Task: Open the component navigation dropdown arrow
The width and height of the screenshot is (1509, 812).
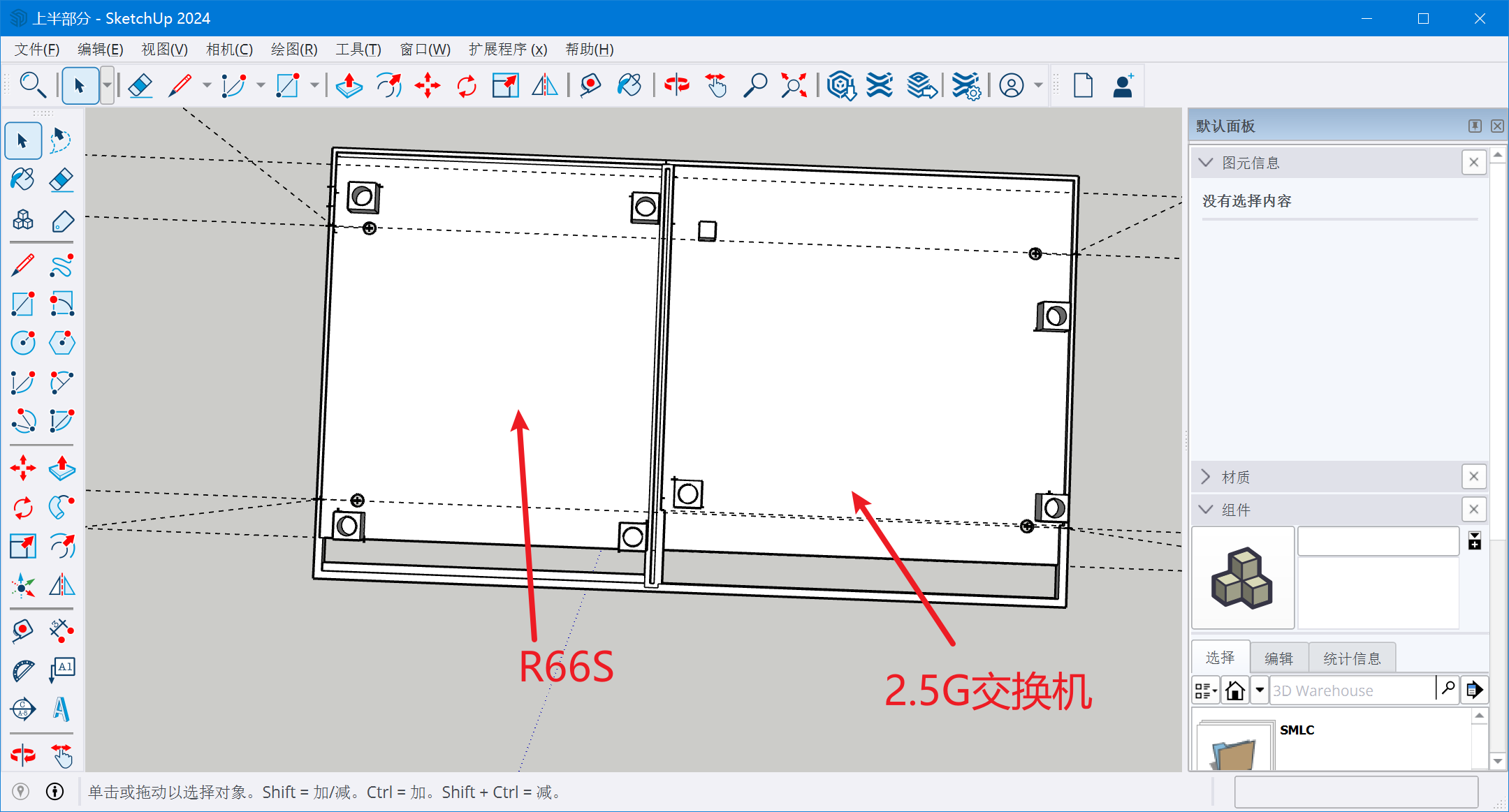Action: (1259, 691)
